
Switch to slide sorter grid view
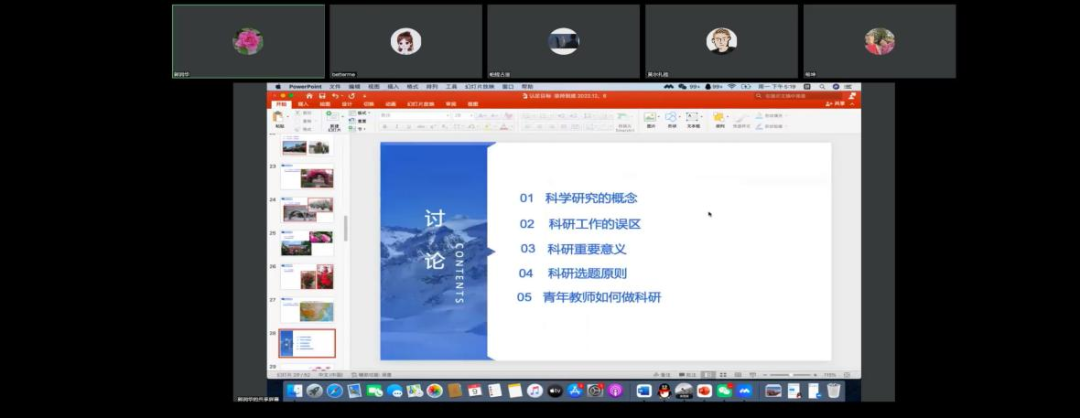point(723,375)
